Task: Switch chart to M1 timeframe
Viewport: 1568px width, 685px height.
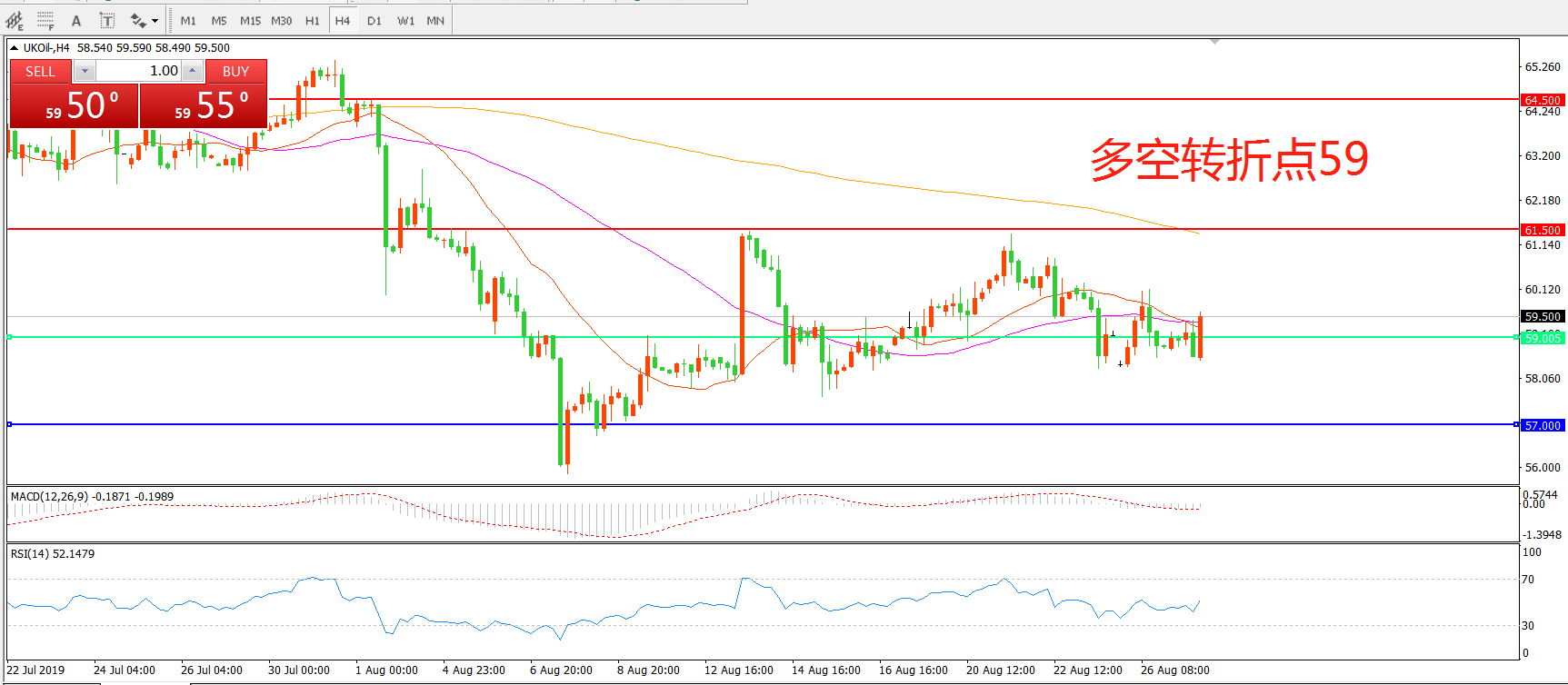Action: [x=188, y=20]
